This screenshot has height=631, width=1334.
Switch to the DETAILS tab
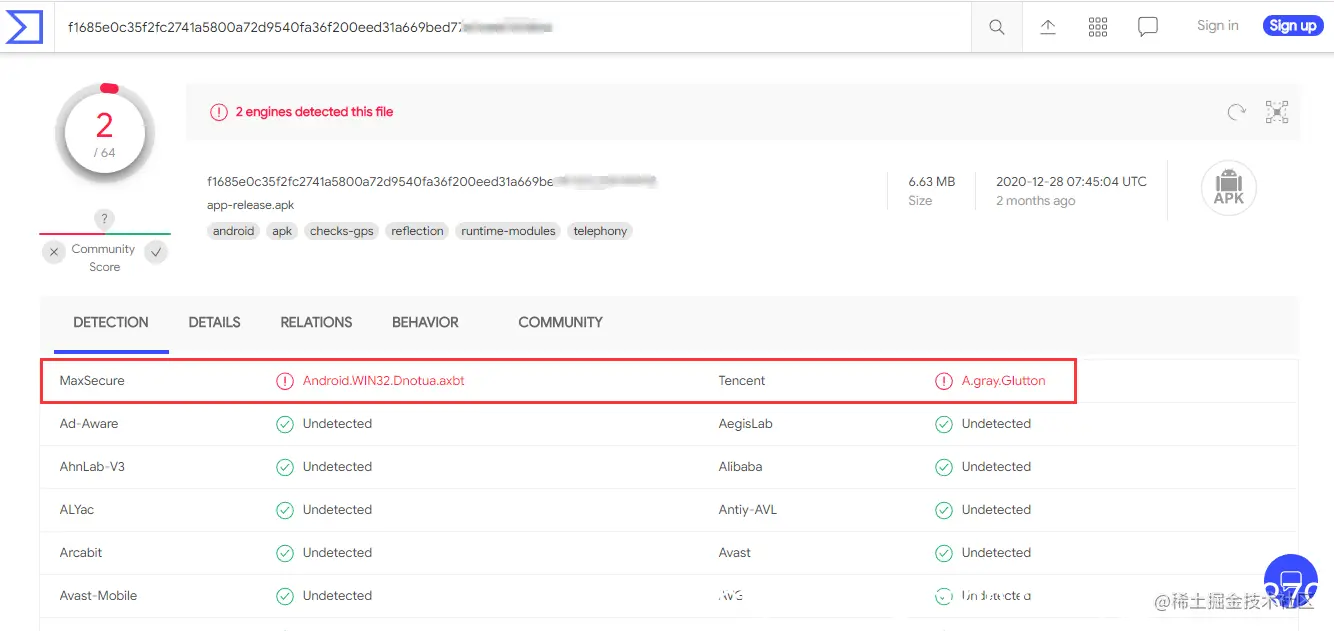214,322
